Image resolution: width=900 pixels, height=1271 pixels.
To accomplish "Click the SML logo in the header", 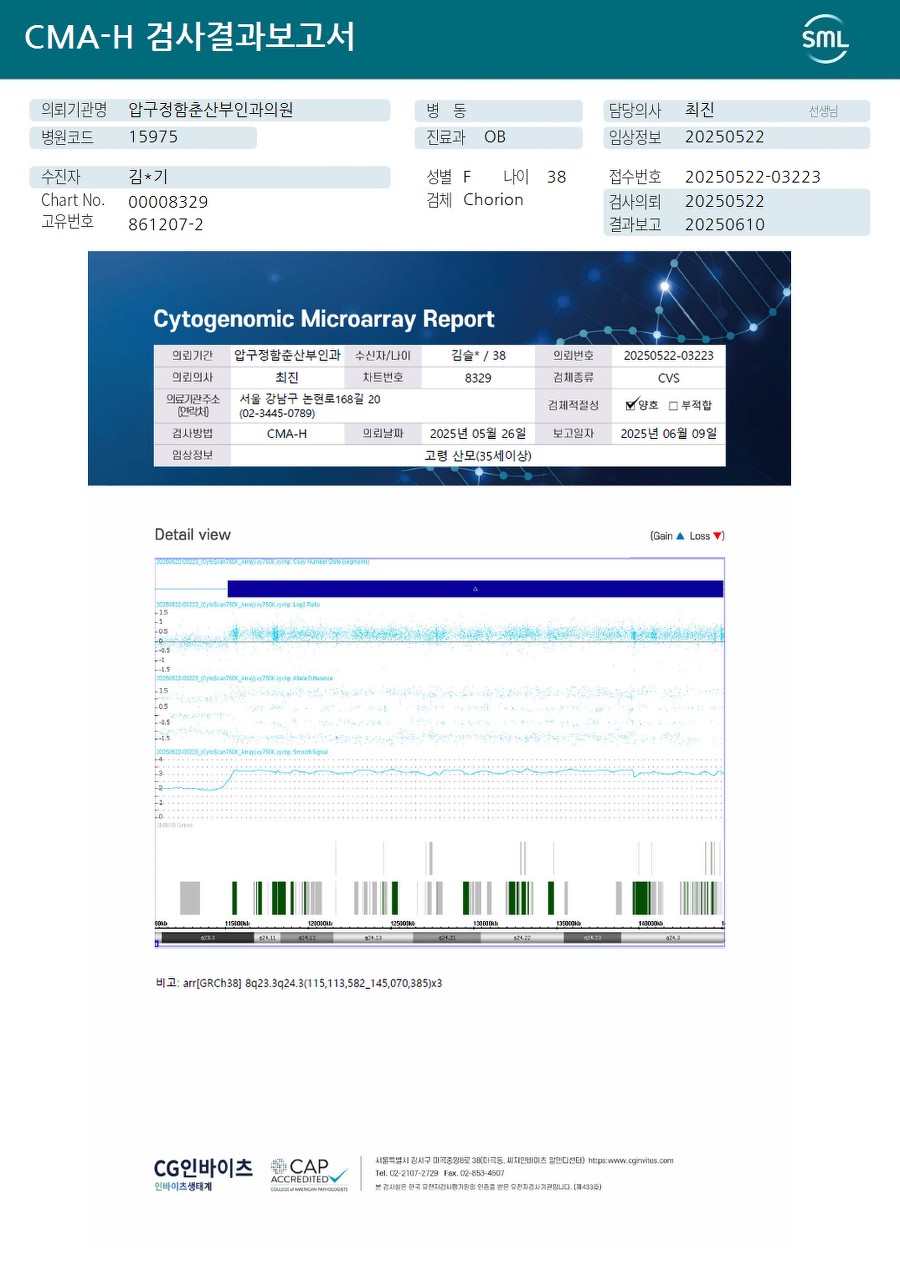I will click(x=825, y=39).
